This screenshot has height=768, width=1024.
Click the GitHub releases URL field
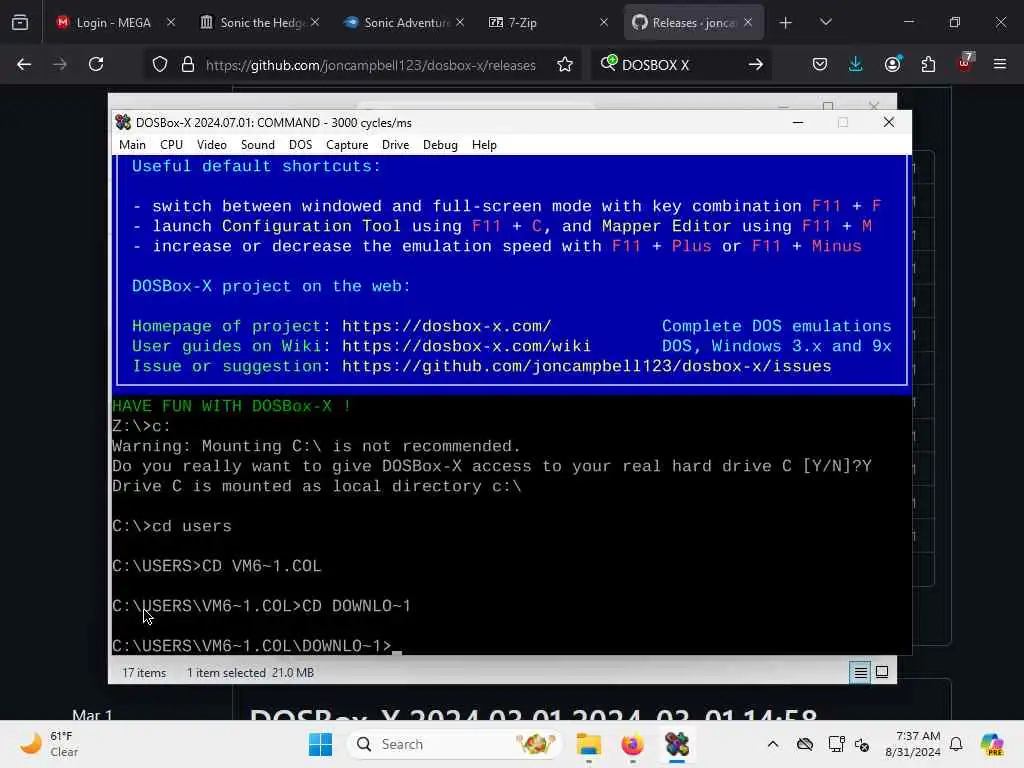coord(370,65)
